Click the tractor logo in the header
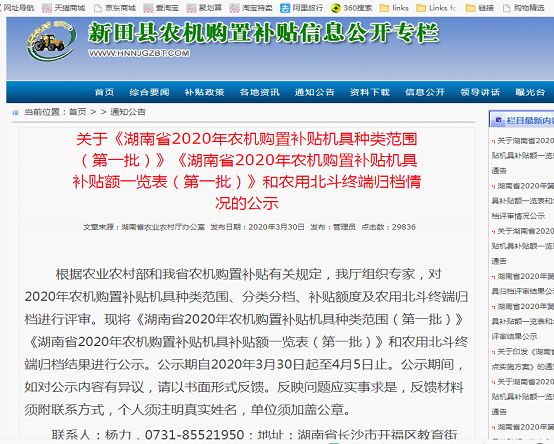 pos(51,41)
